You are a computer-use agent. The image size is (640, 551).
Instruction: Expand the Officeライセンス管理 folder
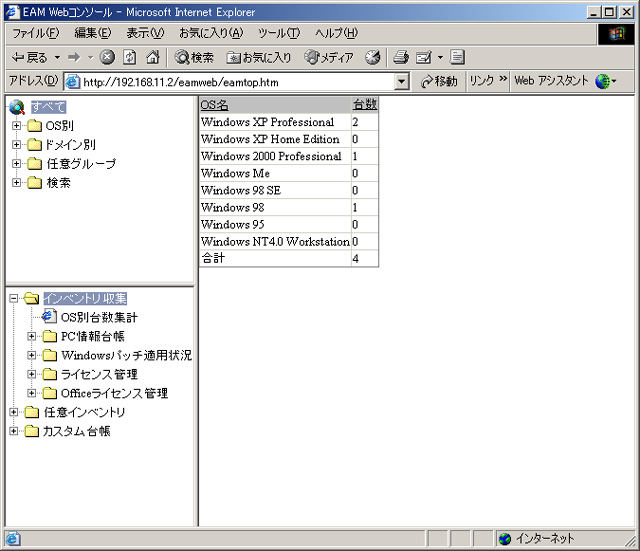(31, 393)
